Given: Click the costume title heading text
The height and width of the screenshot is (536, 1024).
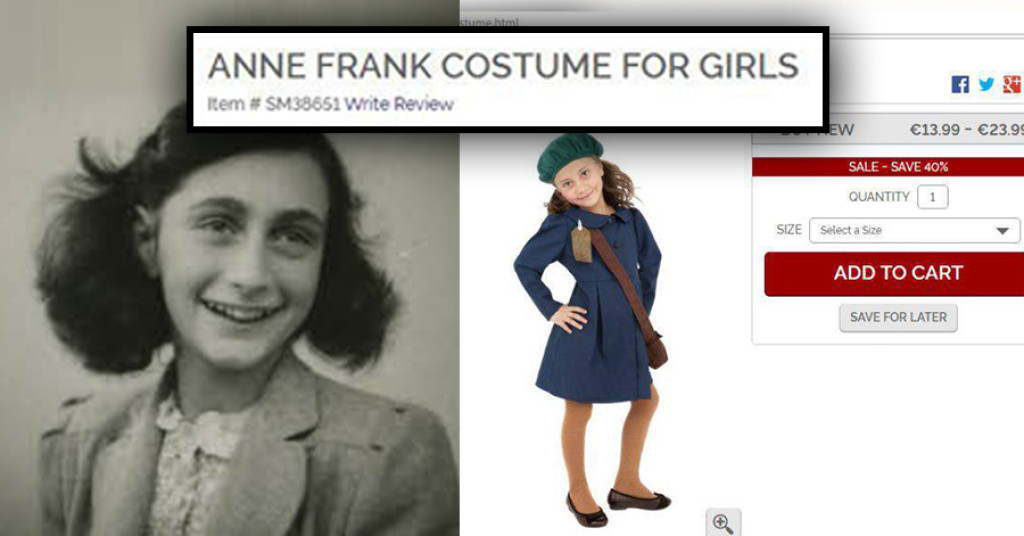Looking at the screenshot, I should [503, 66].
